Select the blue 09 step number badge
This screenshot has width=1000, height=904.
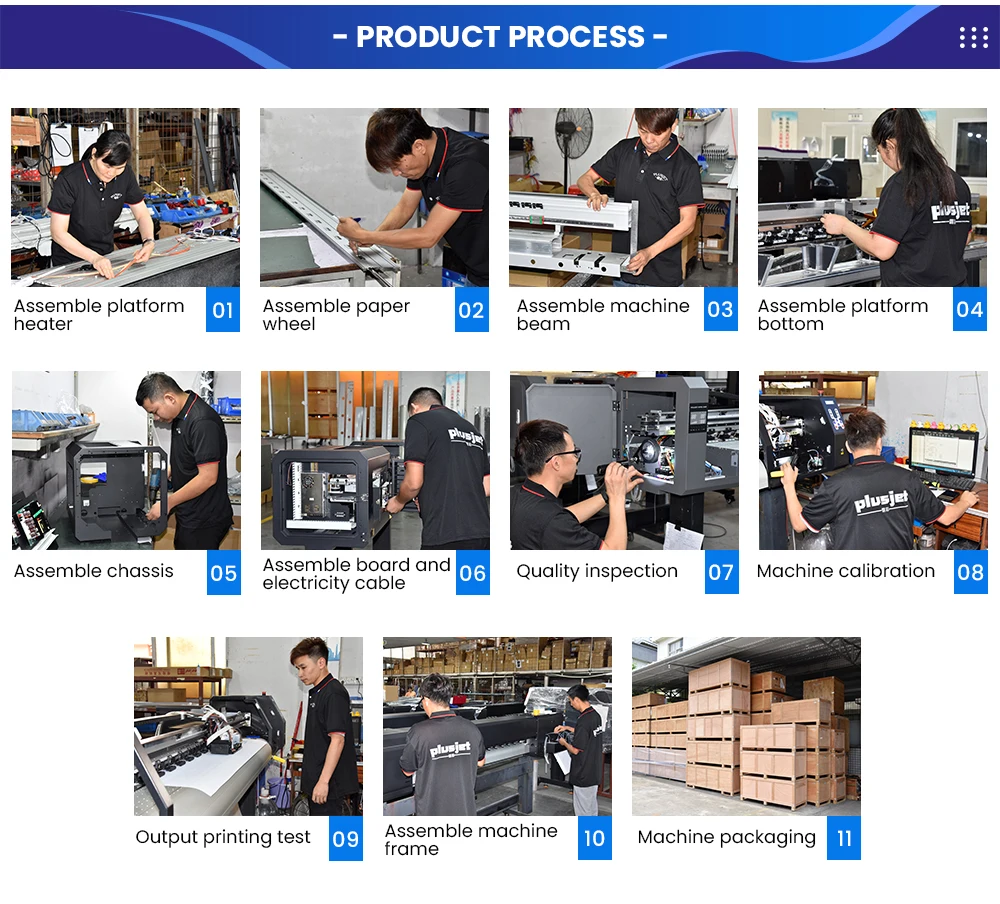[346, 838]
